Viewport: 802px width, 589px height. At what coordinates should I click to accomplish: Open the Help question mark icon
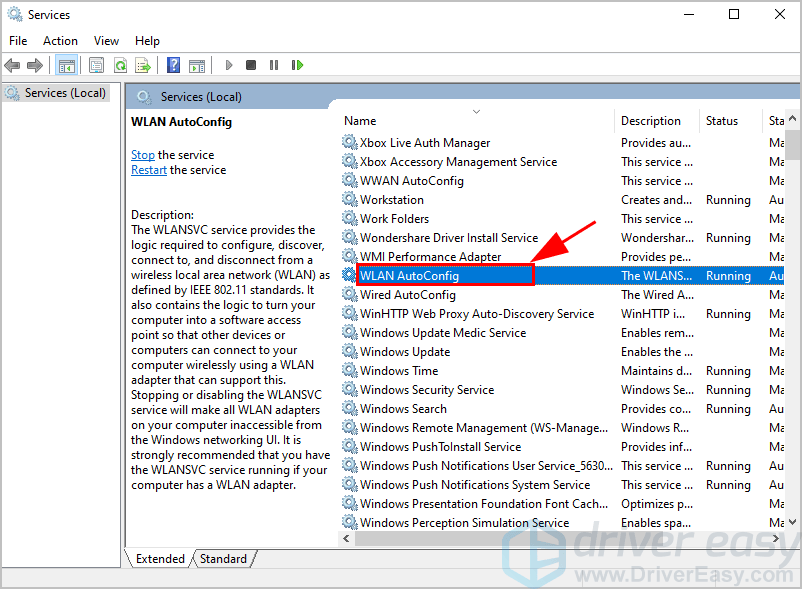coord(174,65)
